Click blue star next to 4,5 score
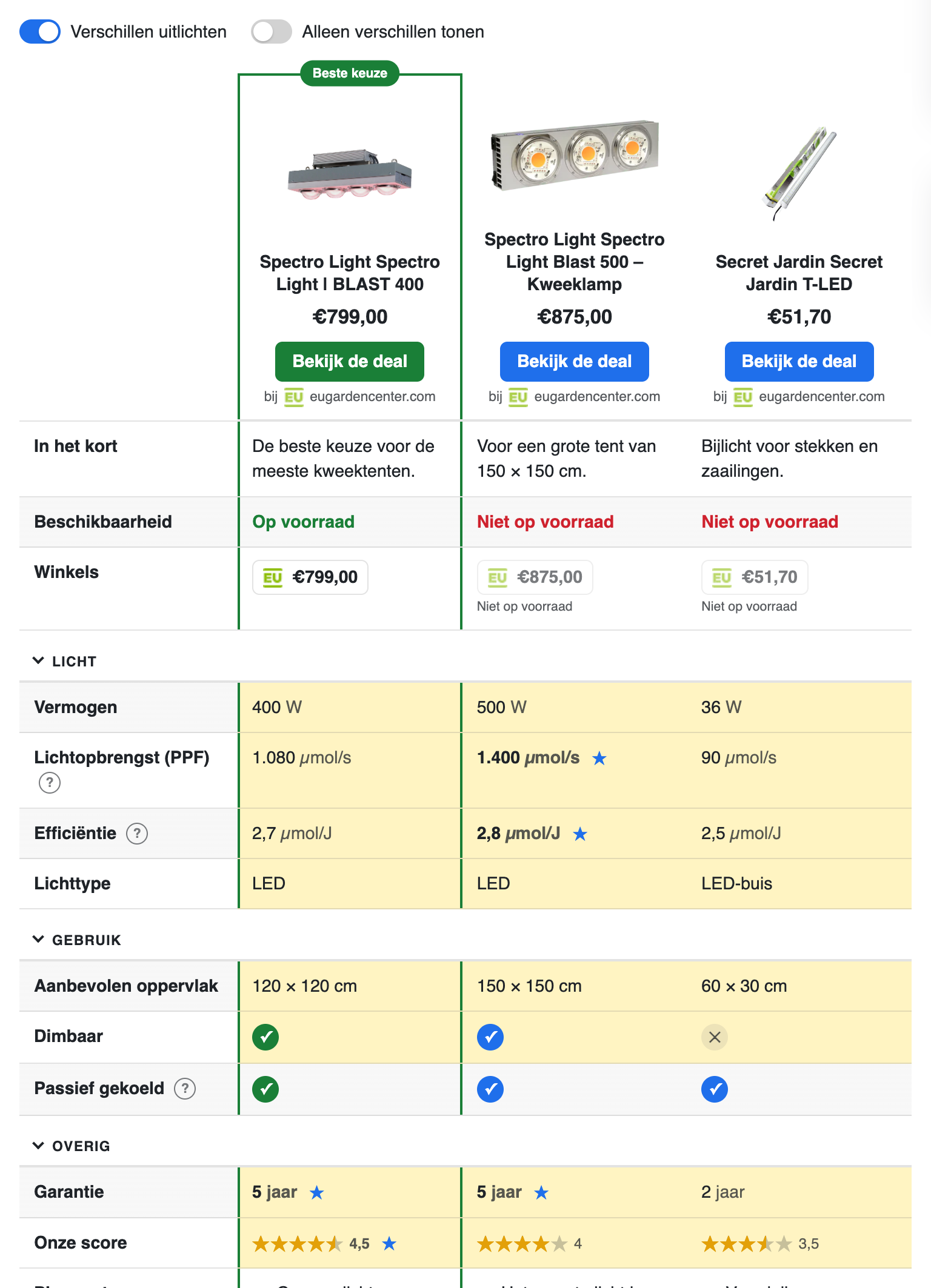 pyautogui.click(x=389, y=1244)
